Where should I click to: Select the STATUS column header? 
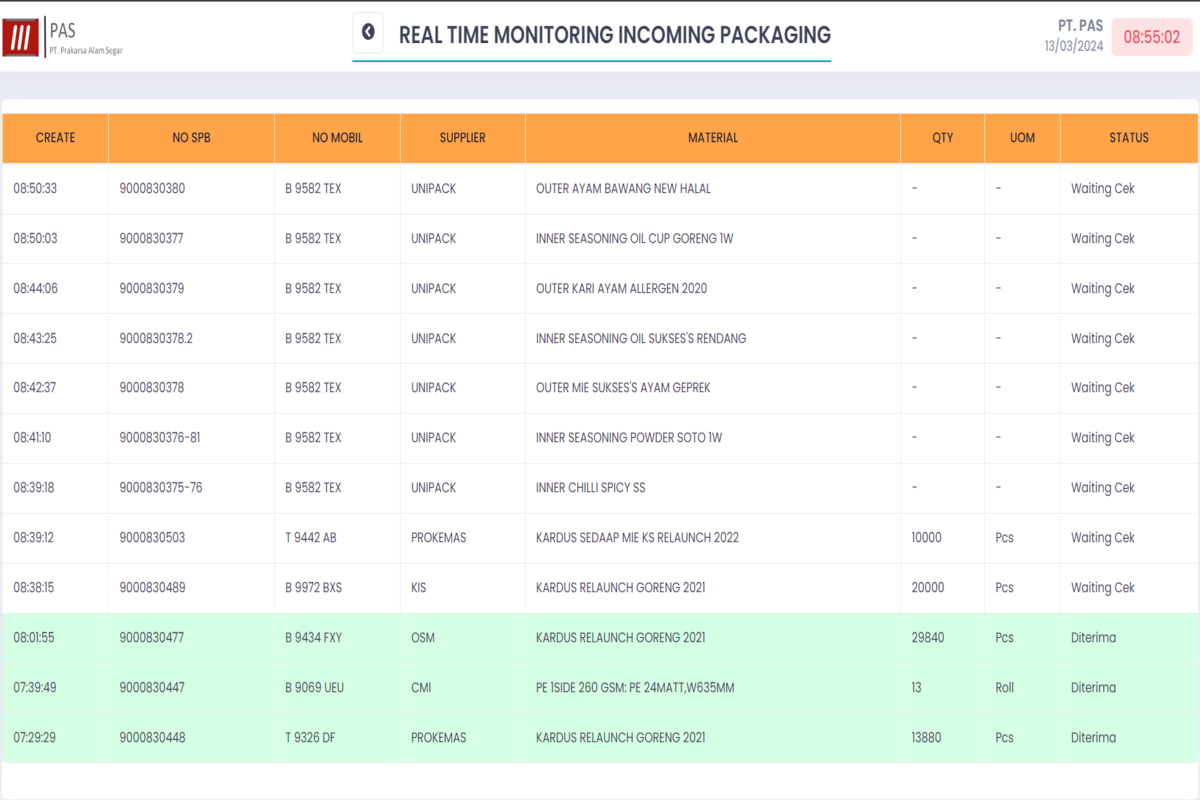[x=1128, y=138]
